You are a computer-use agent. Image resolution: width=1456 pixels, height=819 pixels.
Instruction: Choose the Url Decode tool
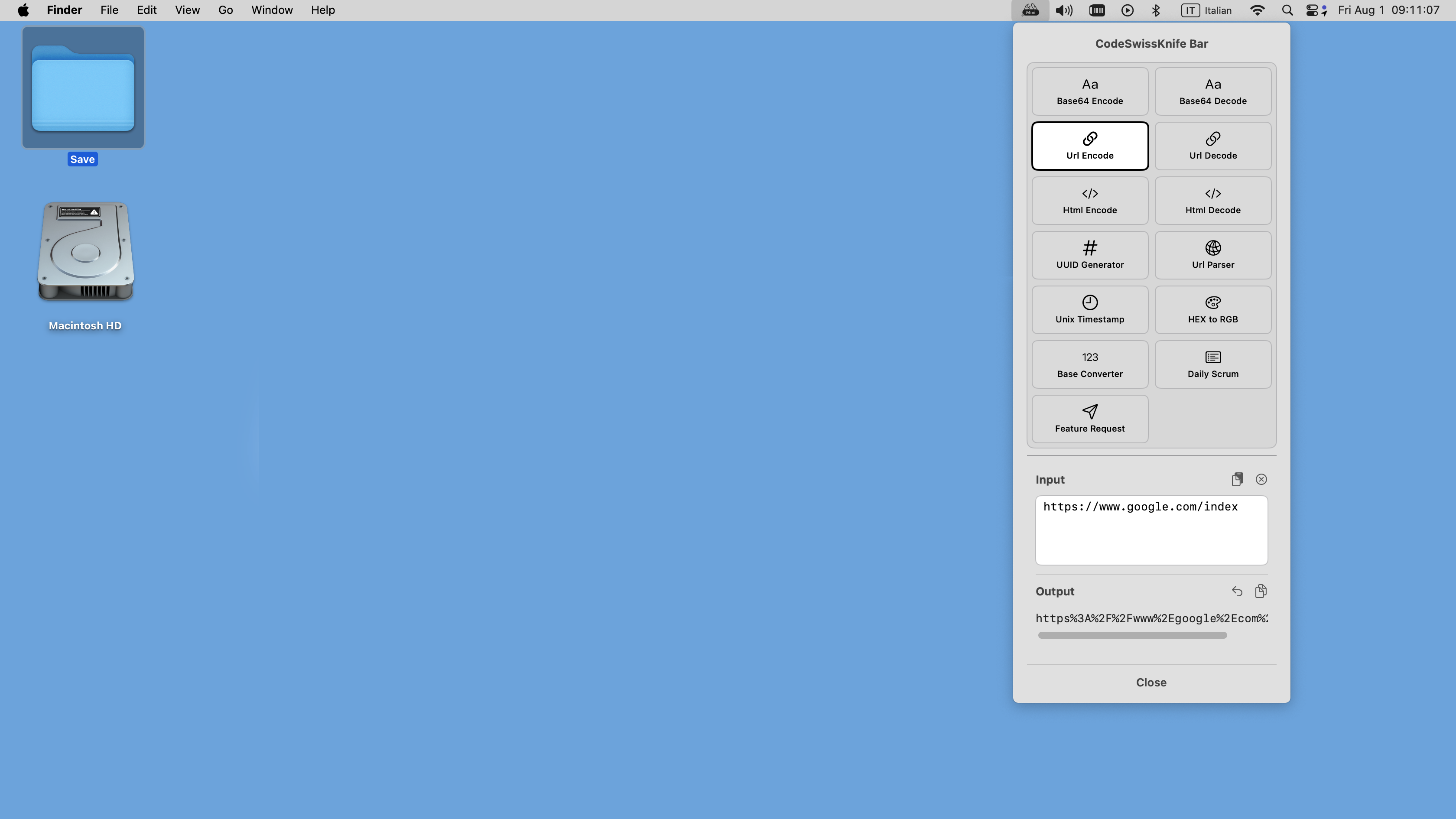[1213, 146]
